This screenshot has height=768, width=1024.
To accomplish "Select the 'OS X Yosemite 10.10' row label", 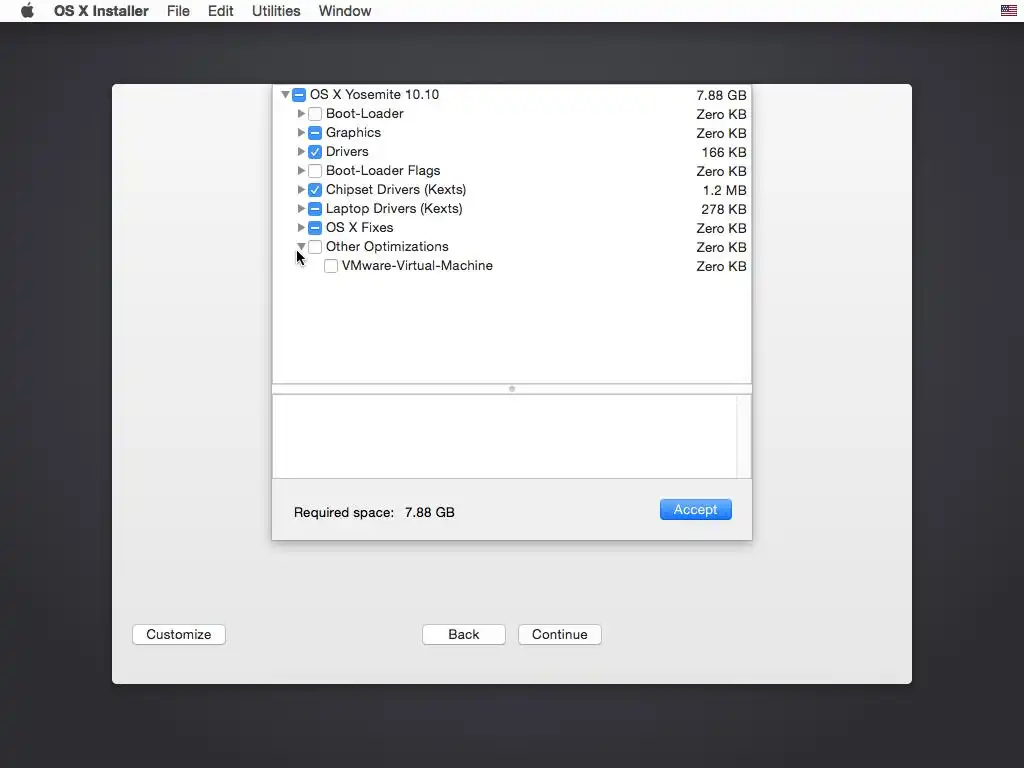I will coord(374,95).
